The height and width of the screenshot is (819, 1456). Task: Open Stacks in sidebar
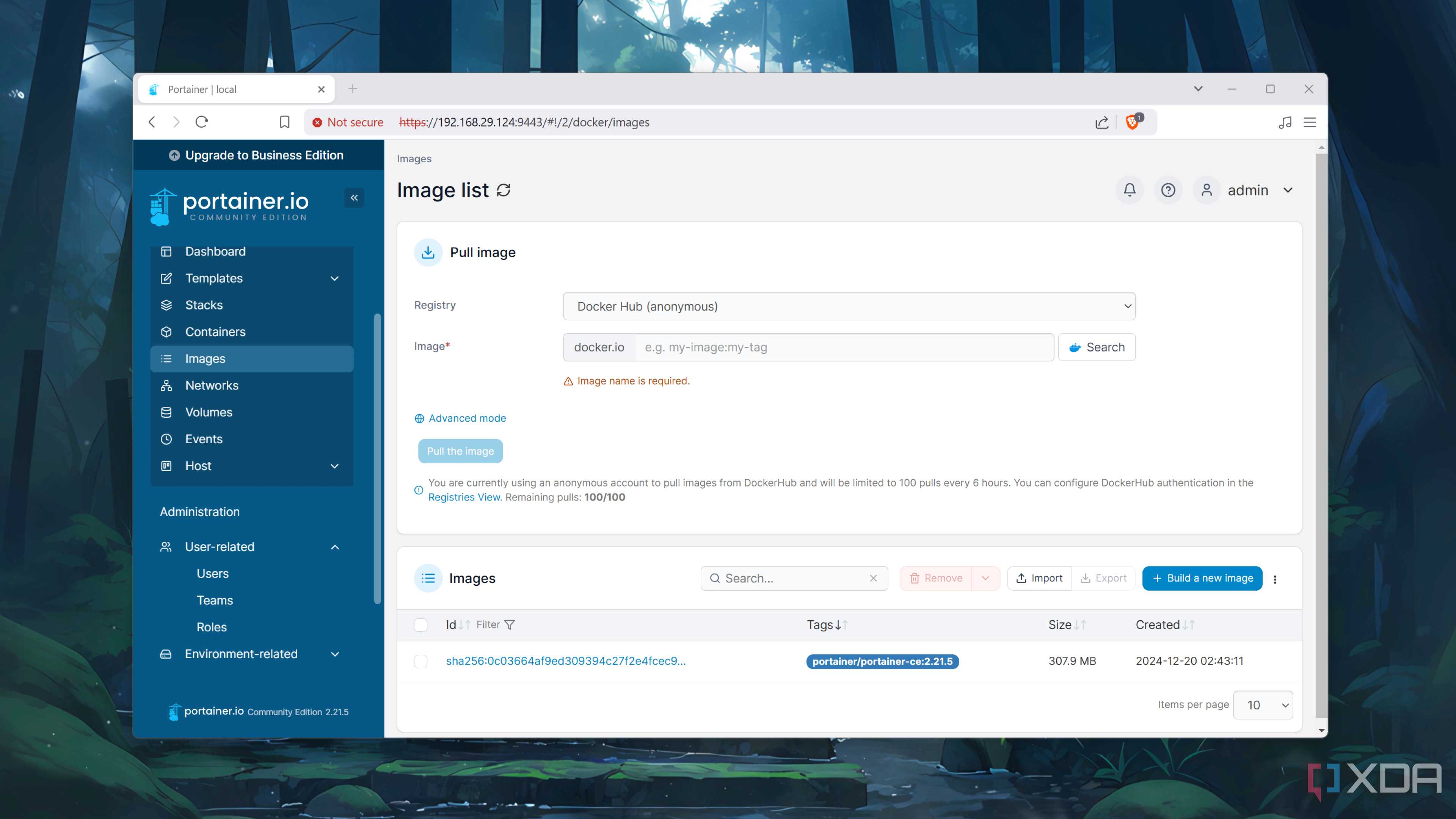[x=251, y=305]
